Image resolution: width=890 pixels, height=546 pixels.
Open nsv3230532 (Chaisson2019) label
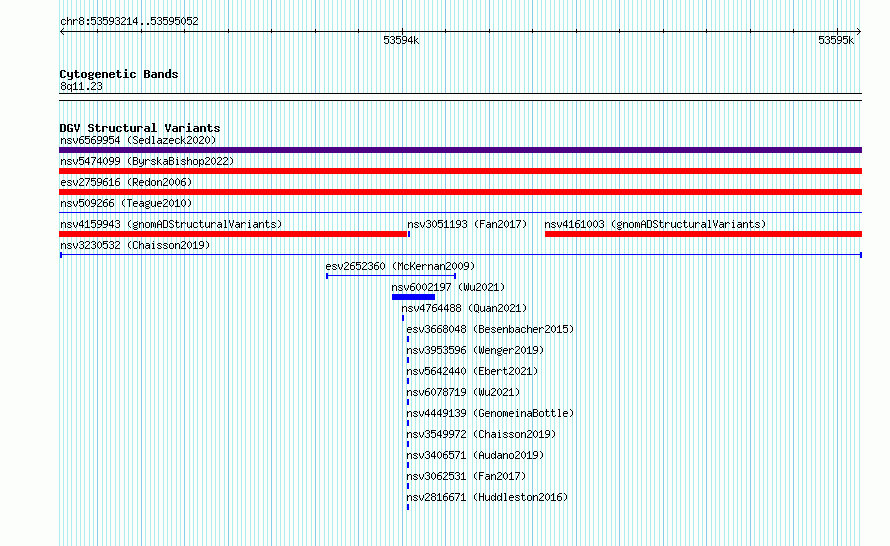pyautogui.click(x=135, y=245)
